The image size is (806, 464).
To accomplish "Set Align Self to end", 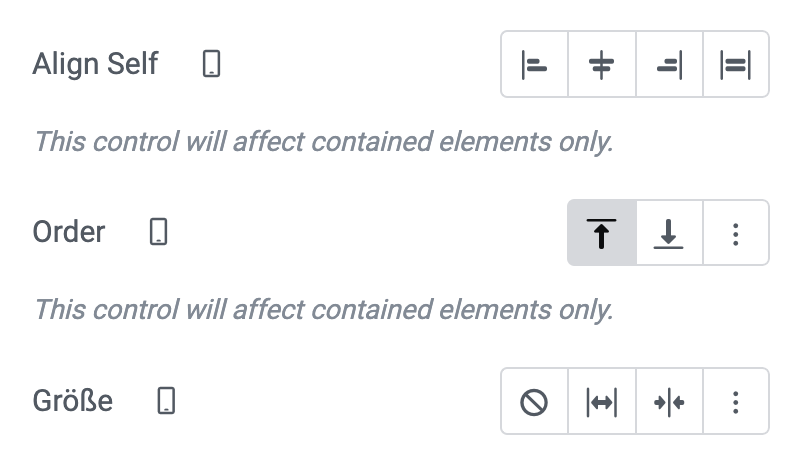I will click(x=669, y=64).
